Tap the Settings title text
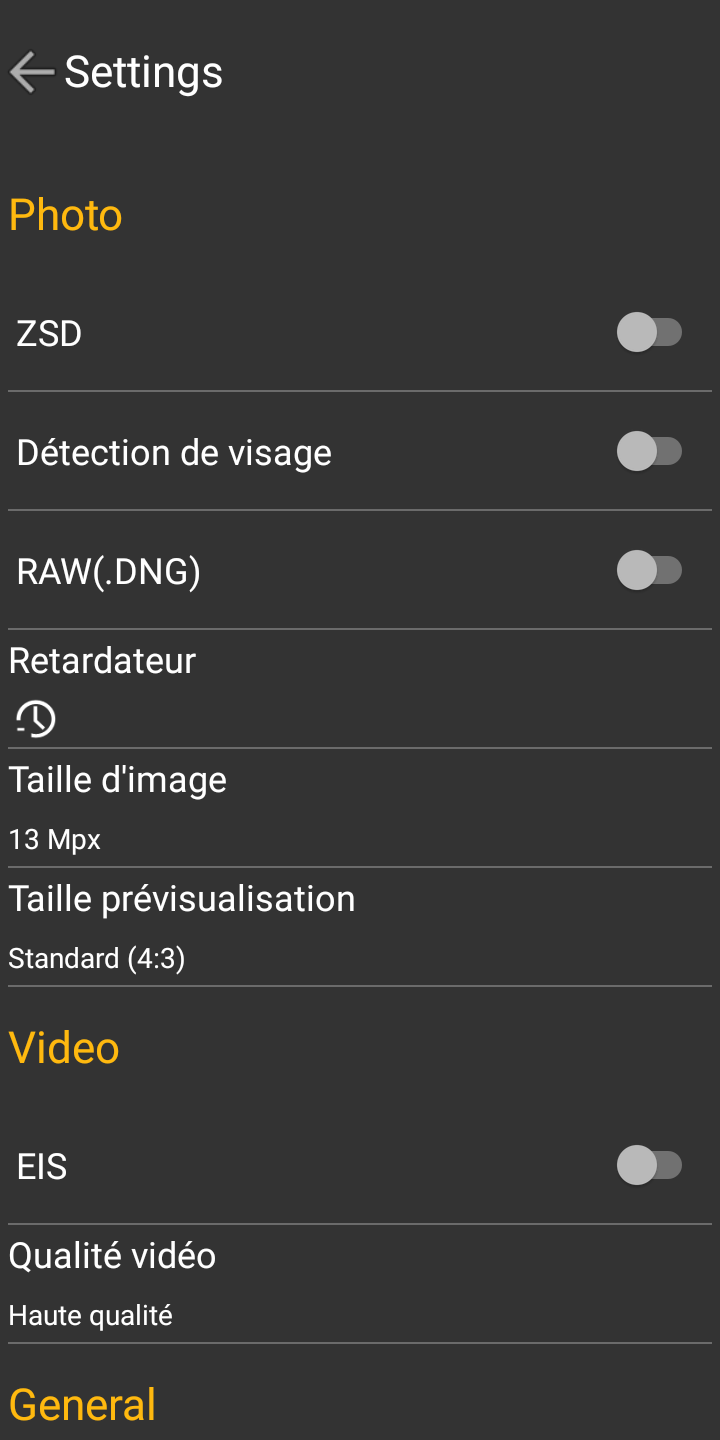The image size is (720, 1440). point(143,72)
